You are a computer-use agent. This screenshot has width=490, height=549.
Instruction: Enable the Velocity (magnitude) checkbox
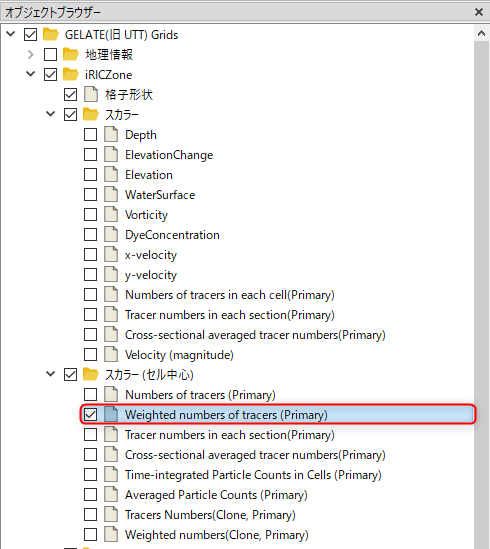tap(90, 354)
